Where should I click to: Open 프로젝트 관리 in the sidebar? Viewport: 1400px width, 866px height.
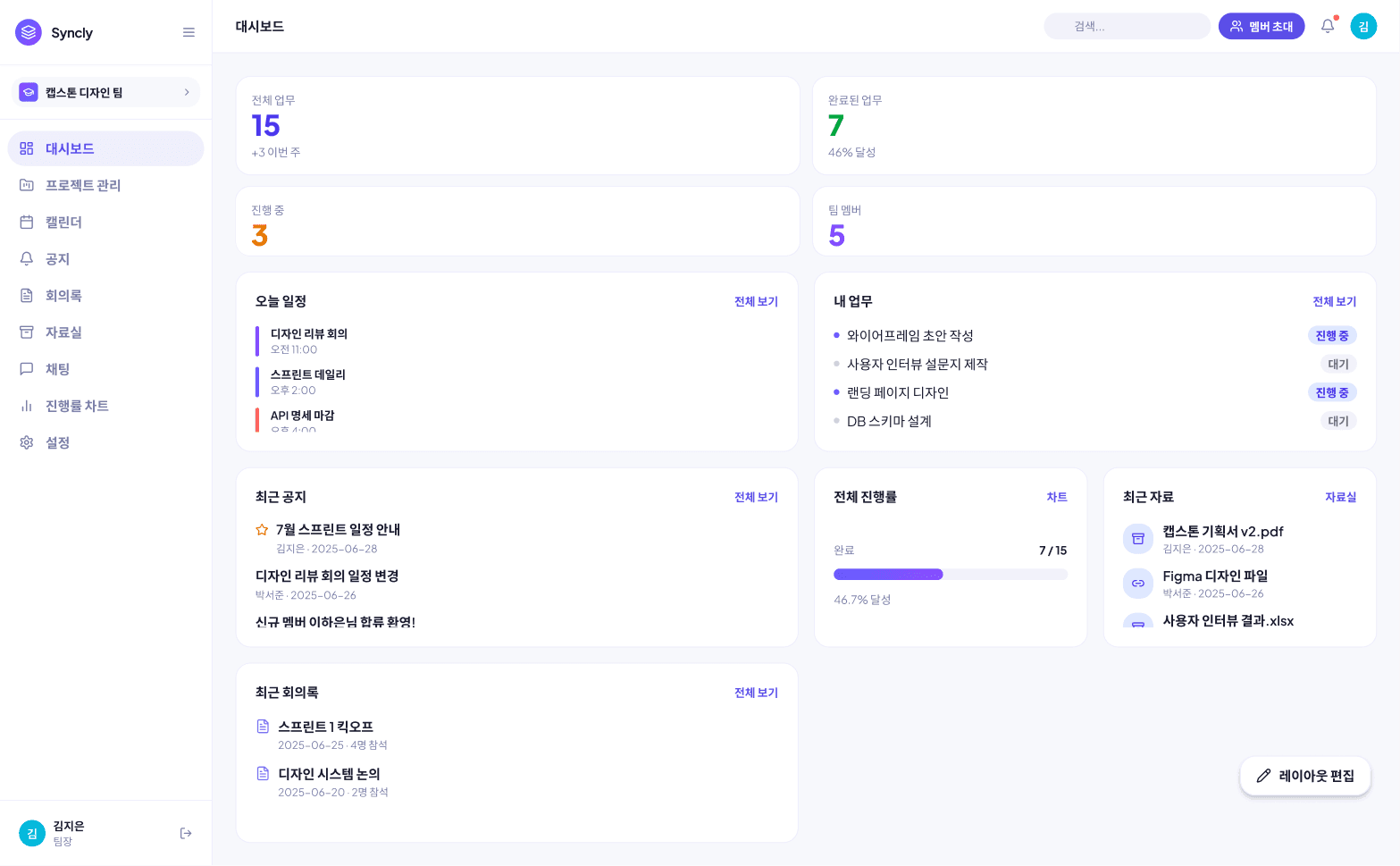(x=105, y=185)
